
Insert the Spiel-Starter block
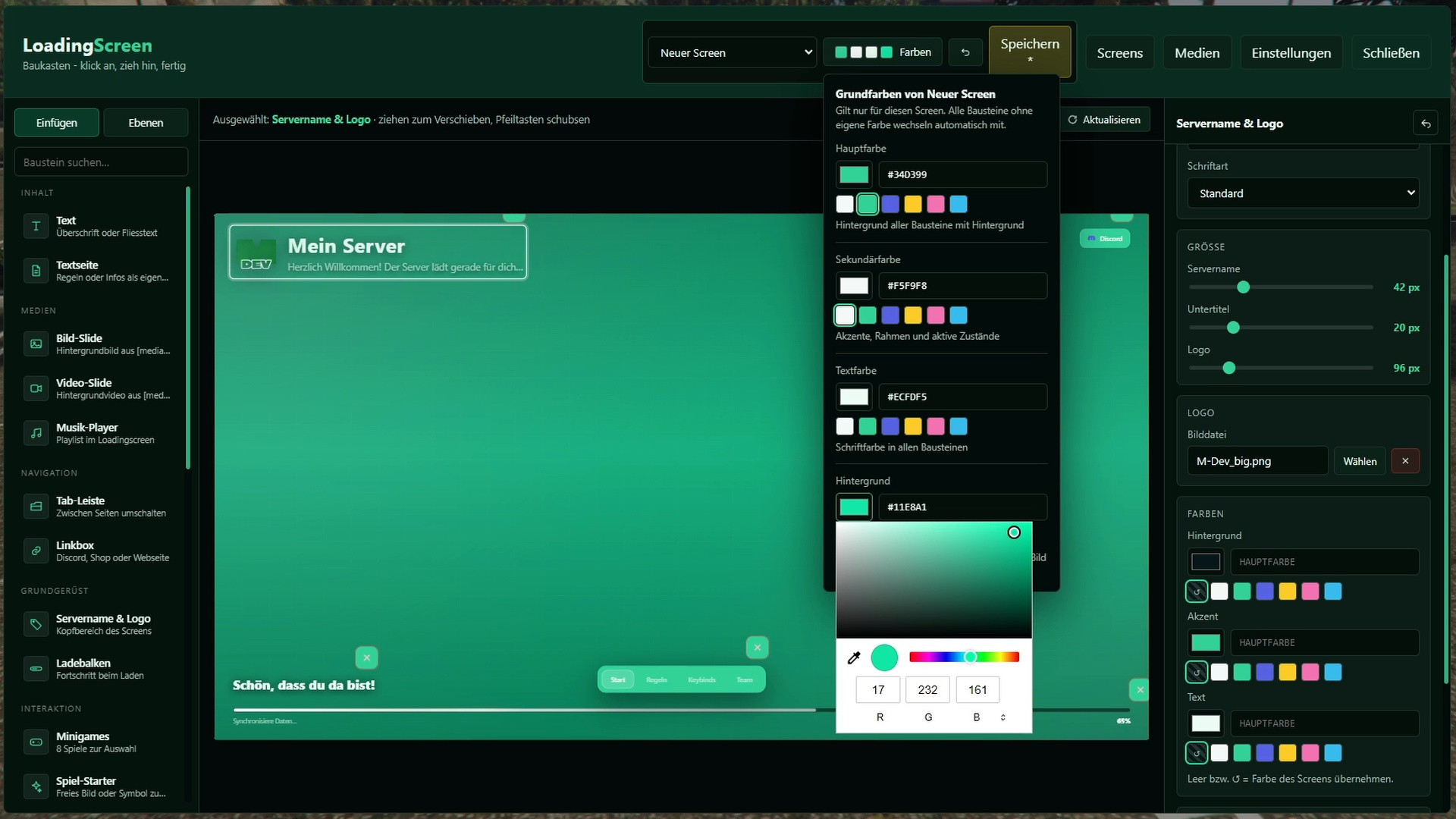101,786
